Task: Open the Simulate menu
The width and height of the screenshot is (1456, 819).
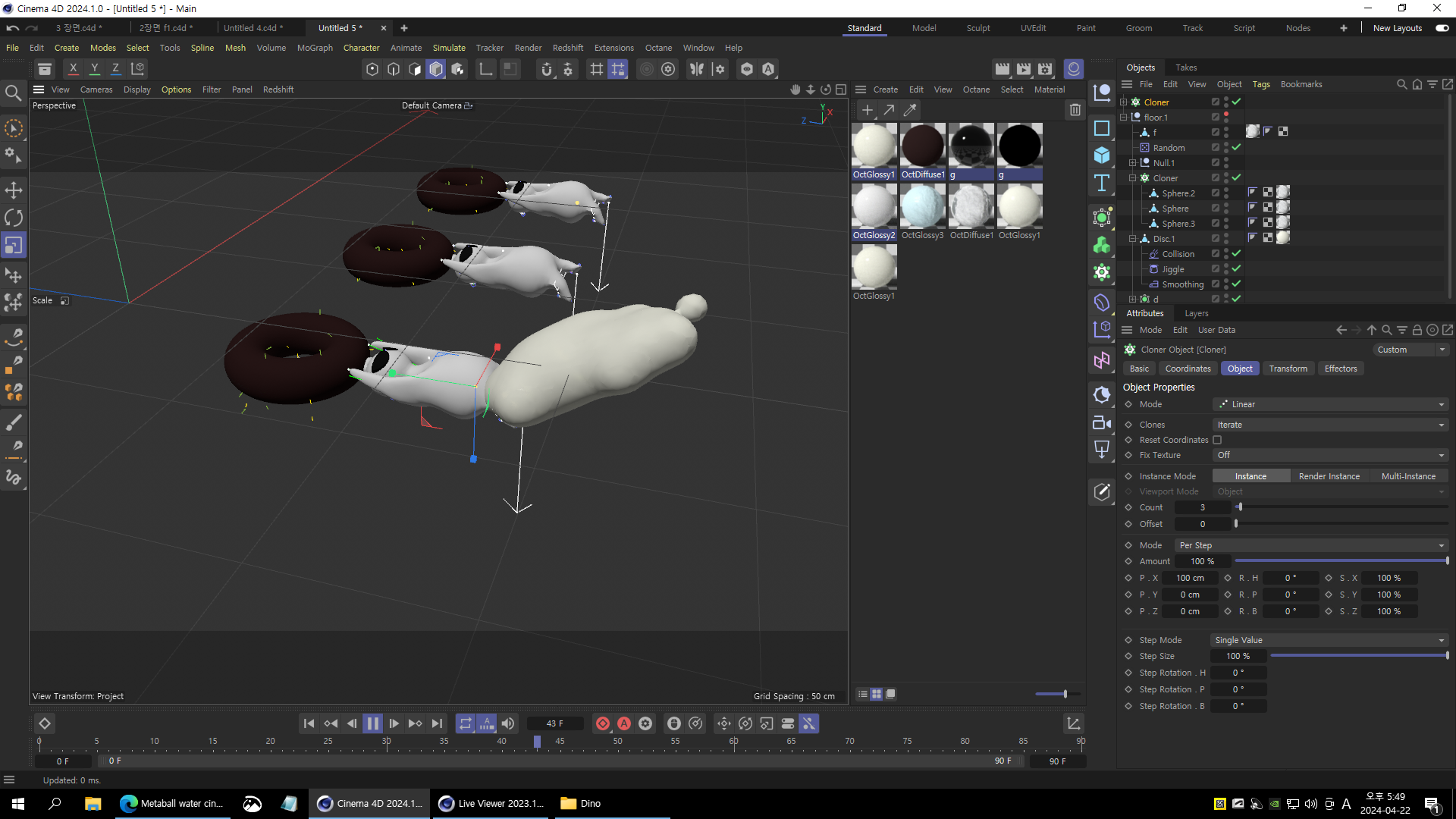Action: point(449,48)
